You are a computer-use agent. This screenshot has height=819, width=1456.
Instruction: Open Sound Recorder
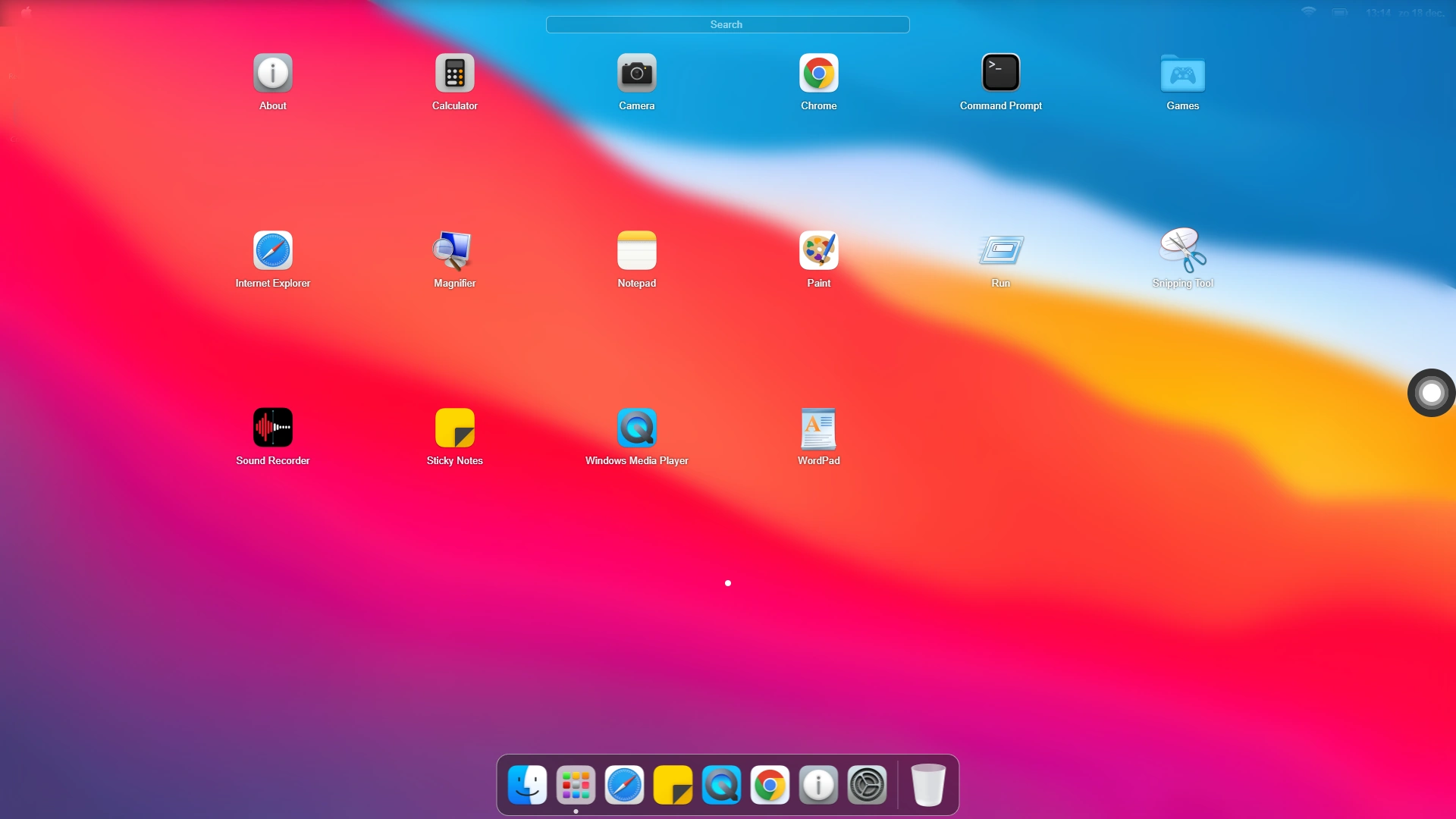tap(272, 428)
